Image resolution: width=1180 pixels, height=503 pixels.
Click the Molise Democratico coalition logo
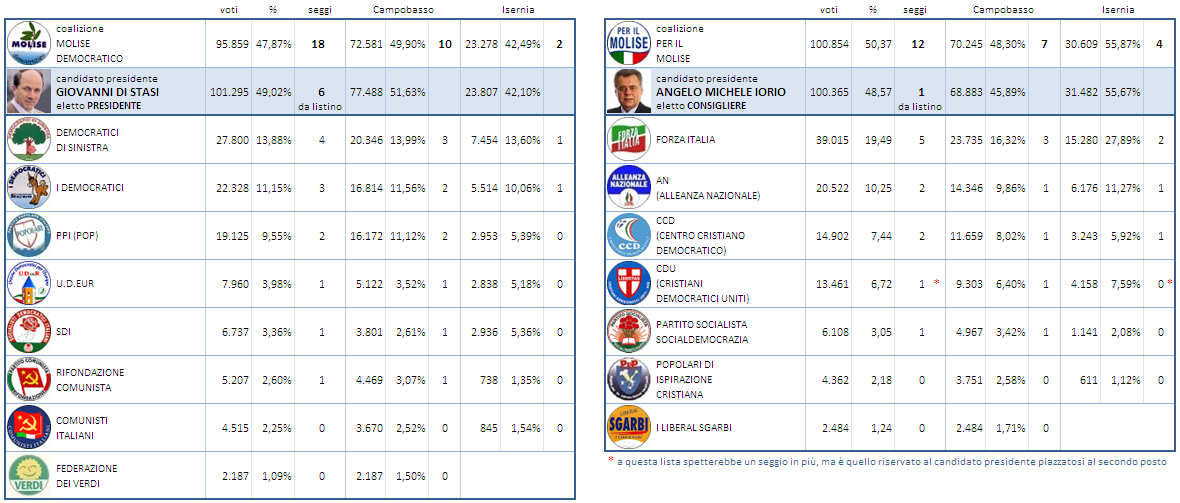tap(29, 43)
